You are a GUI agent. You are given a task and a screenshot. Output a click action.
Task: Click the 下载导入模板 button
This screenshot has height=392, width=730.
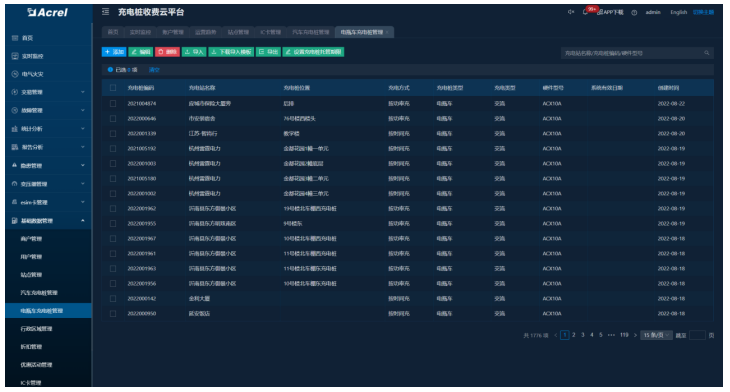tap(231, 52)
